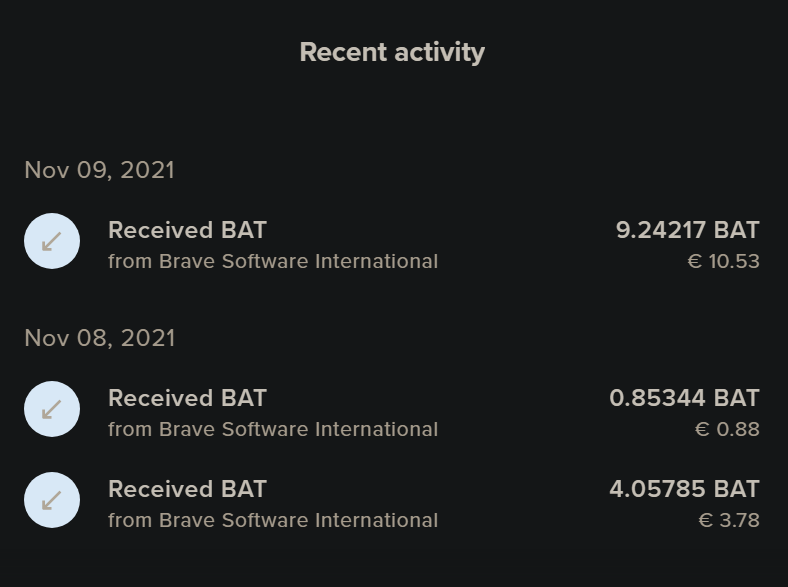Select the 4.05785 BAT amount
This screenshot has height=587, width=788.
point(684,489)
